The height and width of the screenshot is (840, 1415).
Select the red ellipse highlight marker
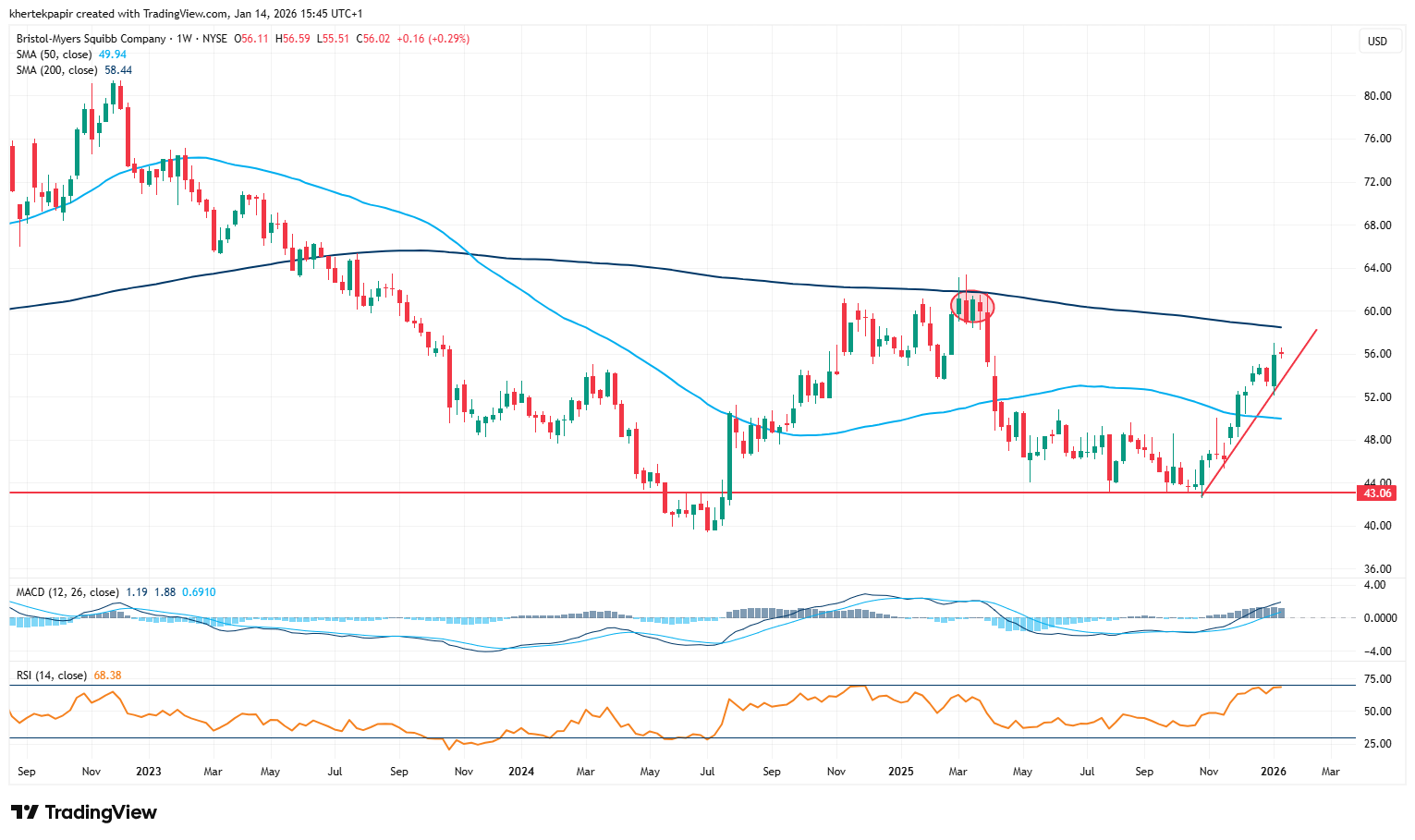[x=972, y=306]
